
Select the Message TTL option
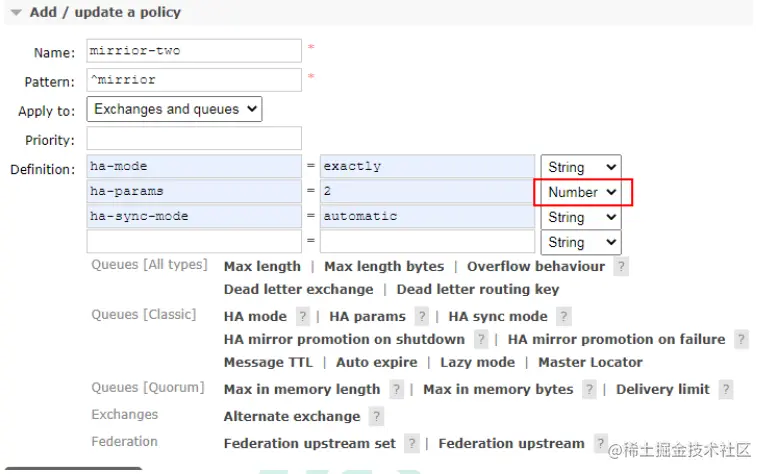(268, 362)
